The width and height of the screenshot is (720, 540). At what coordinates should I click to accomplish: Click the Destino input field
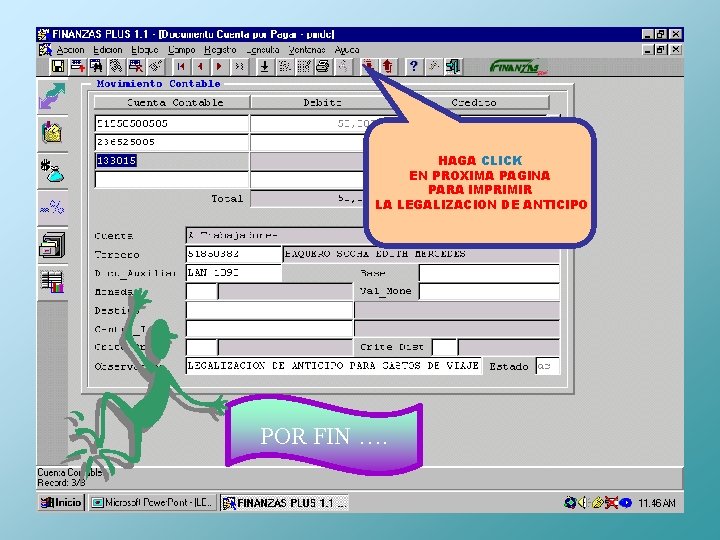(269, 310)
